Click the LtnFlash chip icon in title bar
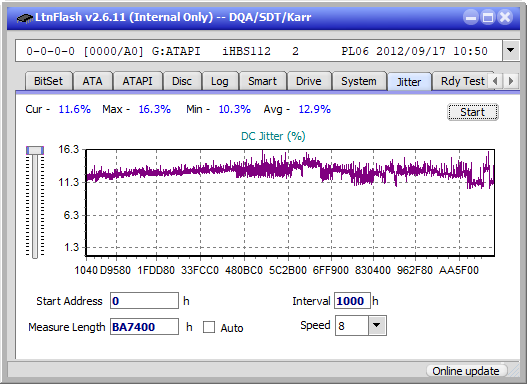Screen dimensions: 527x384 24,17
